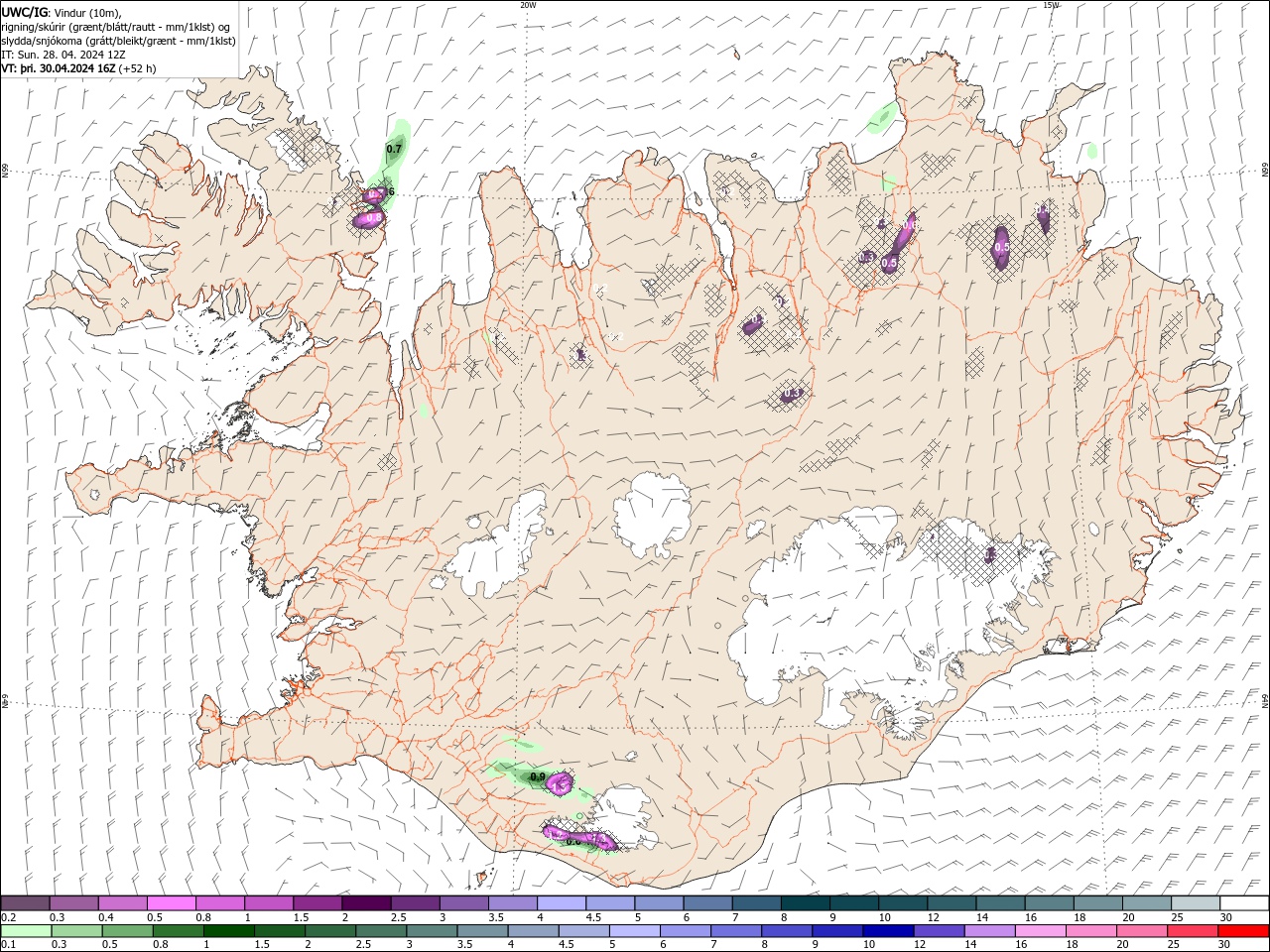Click the '15W' longitude label
Image resolution: width=1270 pixels, height=952 pixels.
pos(1051,4)
